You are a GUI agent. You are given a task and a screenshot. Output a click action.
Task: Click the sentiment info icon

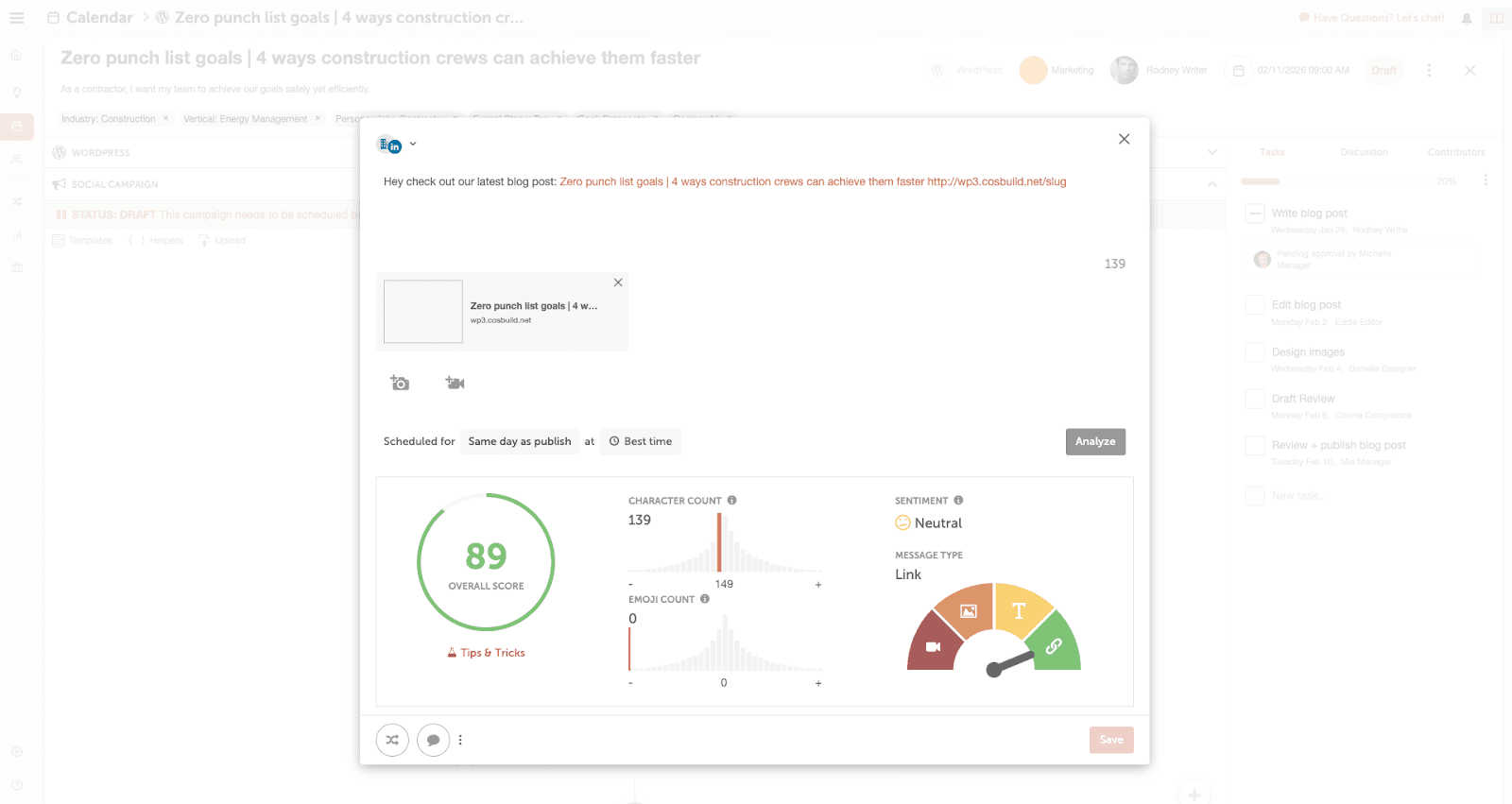958,501
